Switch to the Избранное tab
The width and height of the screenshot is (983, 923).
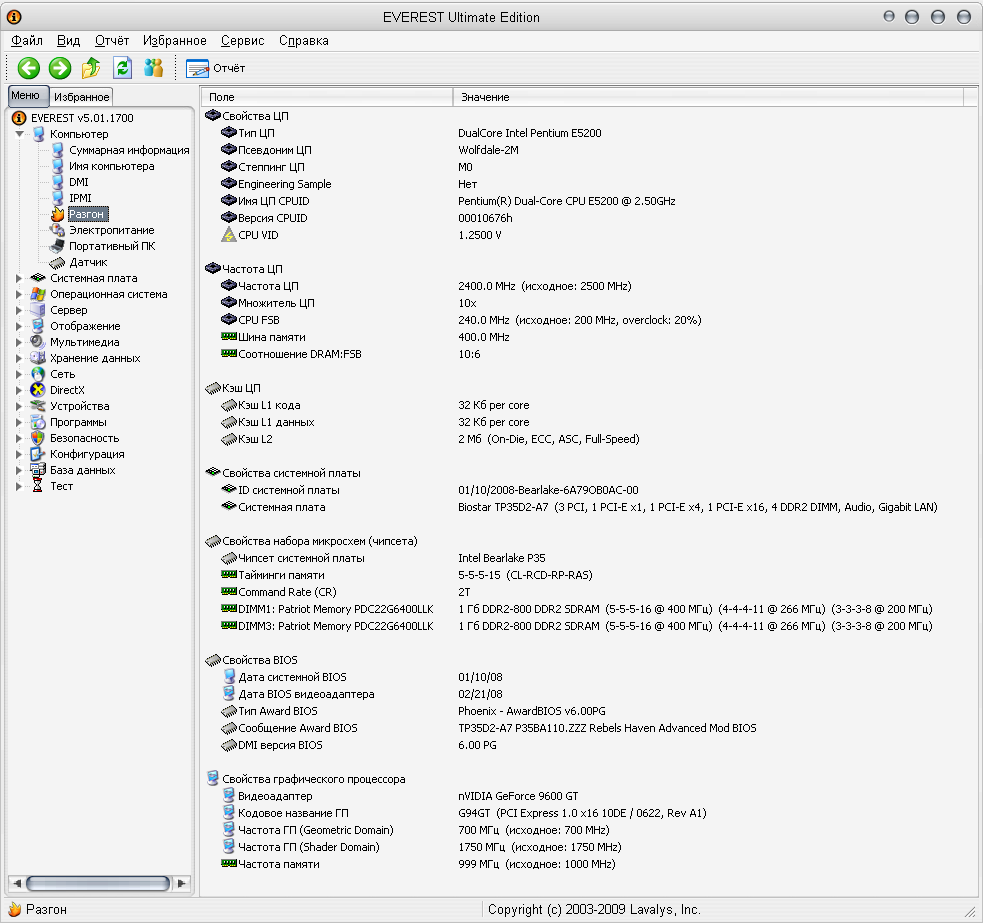81,96
